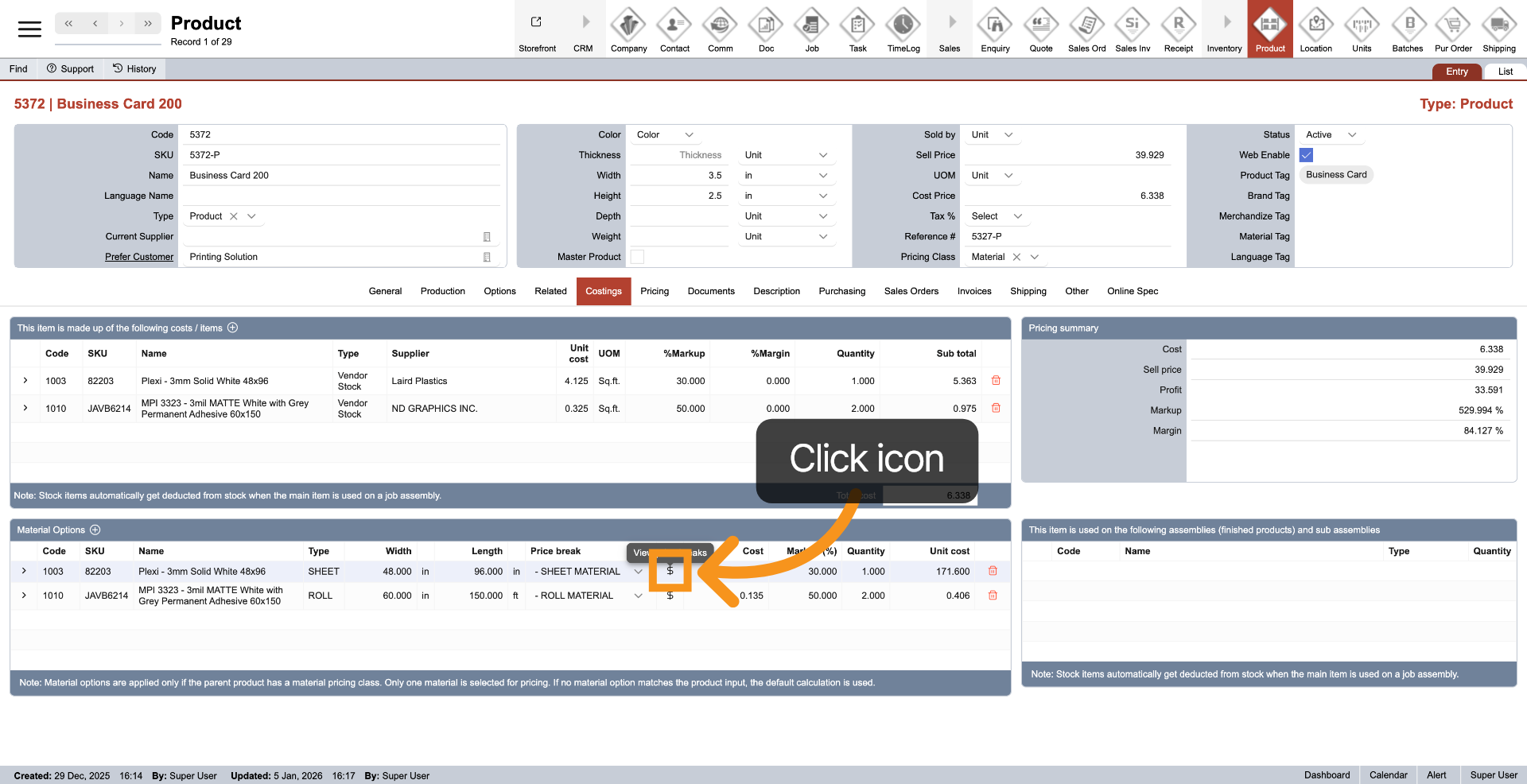Open the Sold by unit dropdown
Screen dimensions: 1527x784
[x=1008, y=135]
